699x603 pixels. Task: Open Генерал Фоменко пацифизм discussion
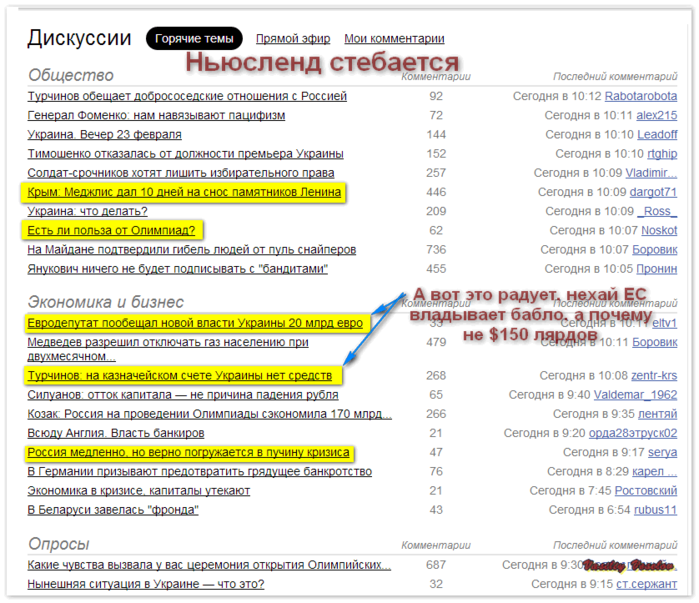click(156, 115)
